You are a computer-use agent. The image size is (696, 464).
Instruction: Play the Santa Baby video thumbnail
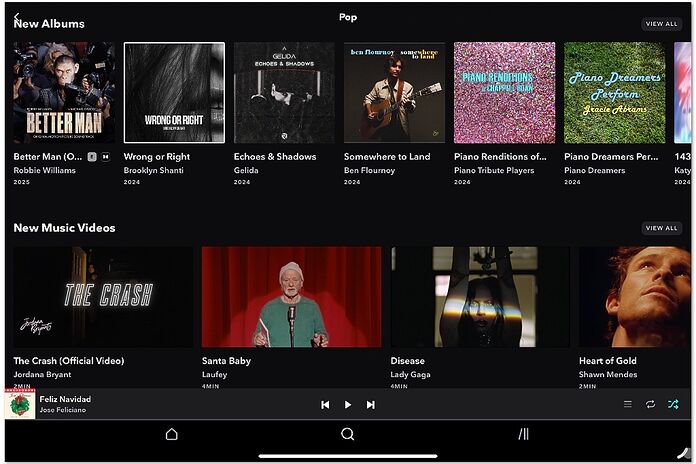click(292, 297)
